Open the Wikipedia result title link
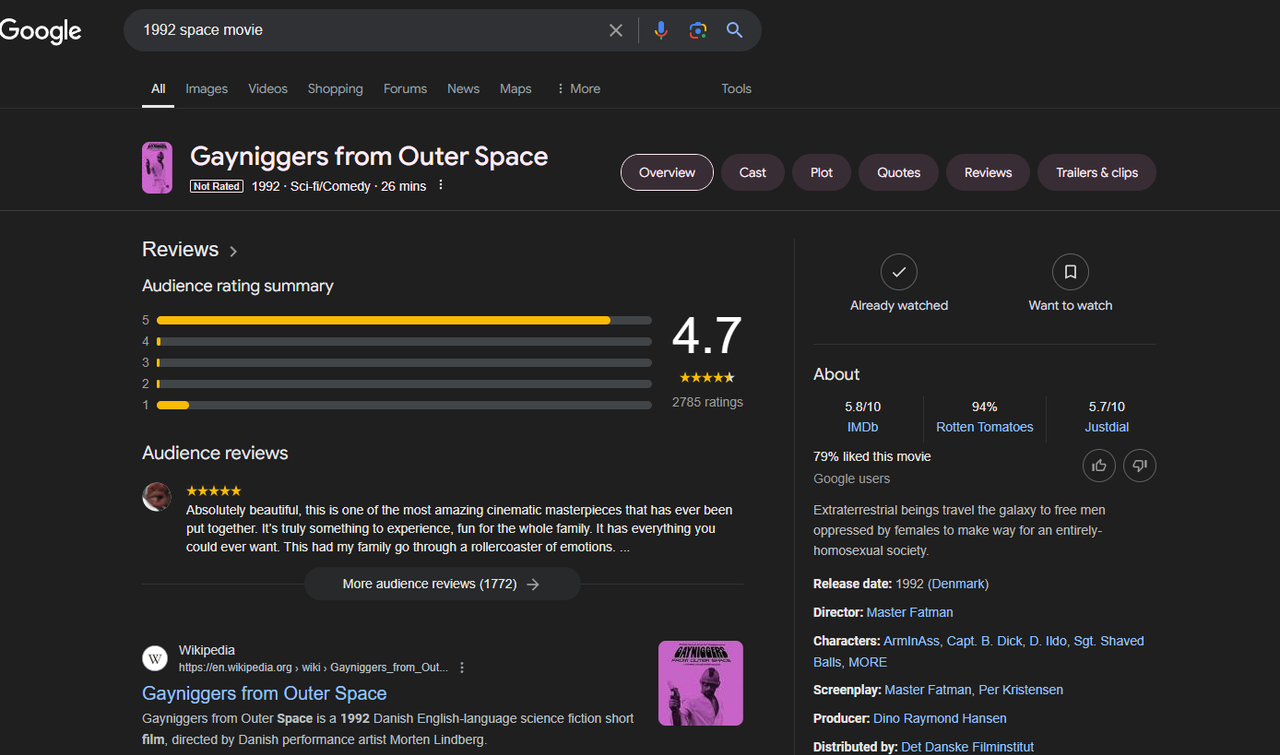Screen dimensions: 1280x755 264,693
